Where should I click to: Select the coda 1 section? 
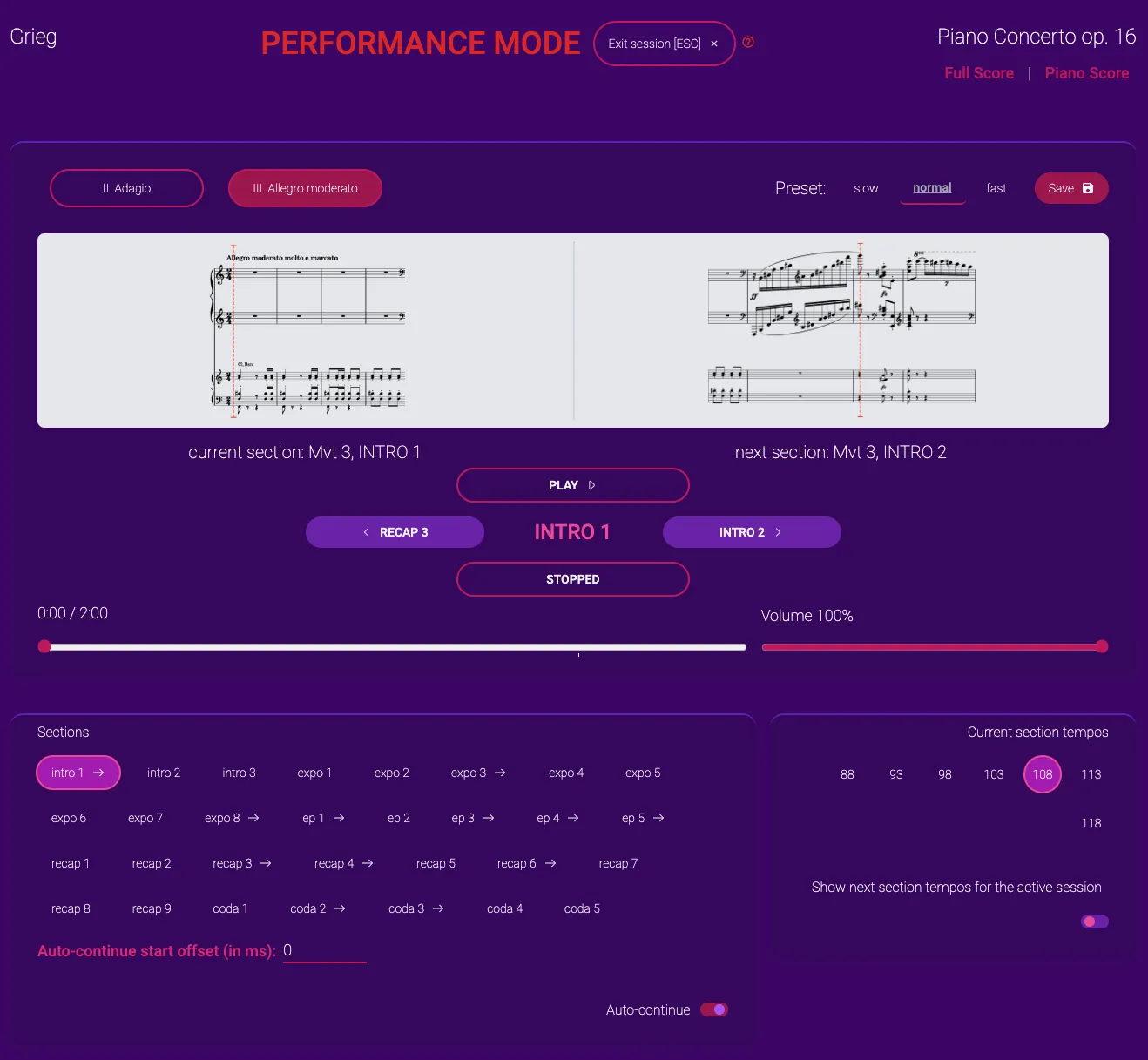[230, 908]
